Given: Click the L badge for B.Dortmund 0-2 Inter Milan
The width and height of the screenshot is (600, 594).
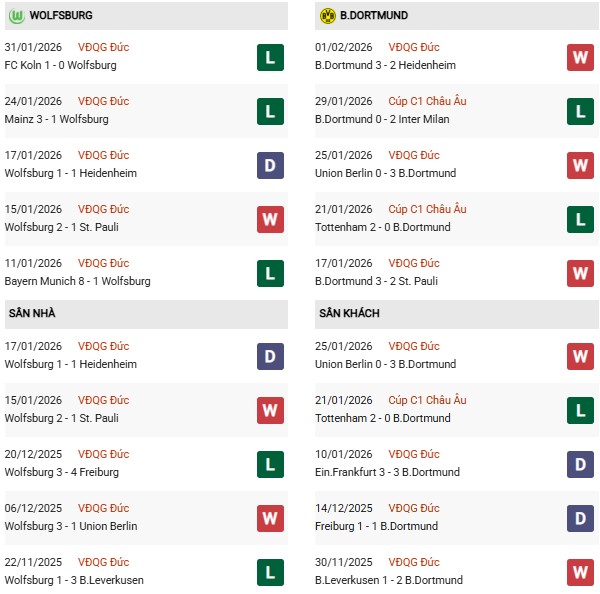Looking at the screenshot, I should [x=581, y=111].
